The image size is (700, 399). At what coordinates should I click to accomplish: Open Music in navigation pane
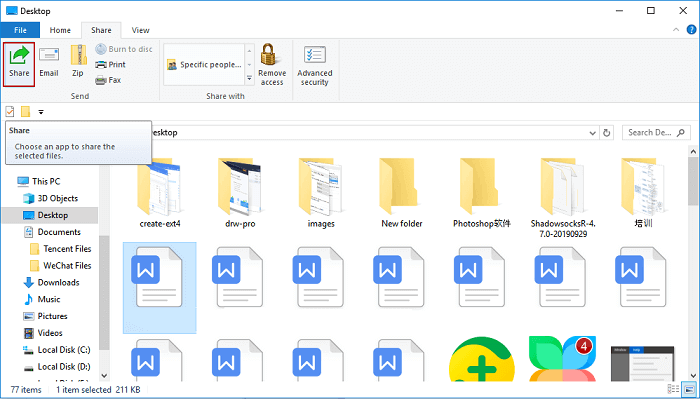point(42,299)
